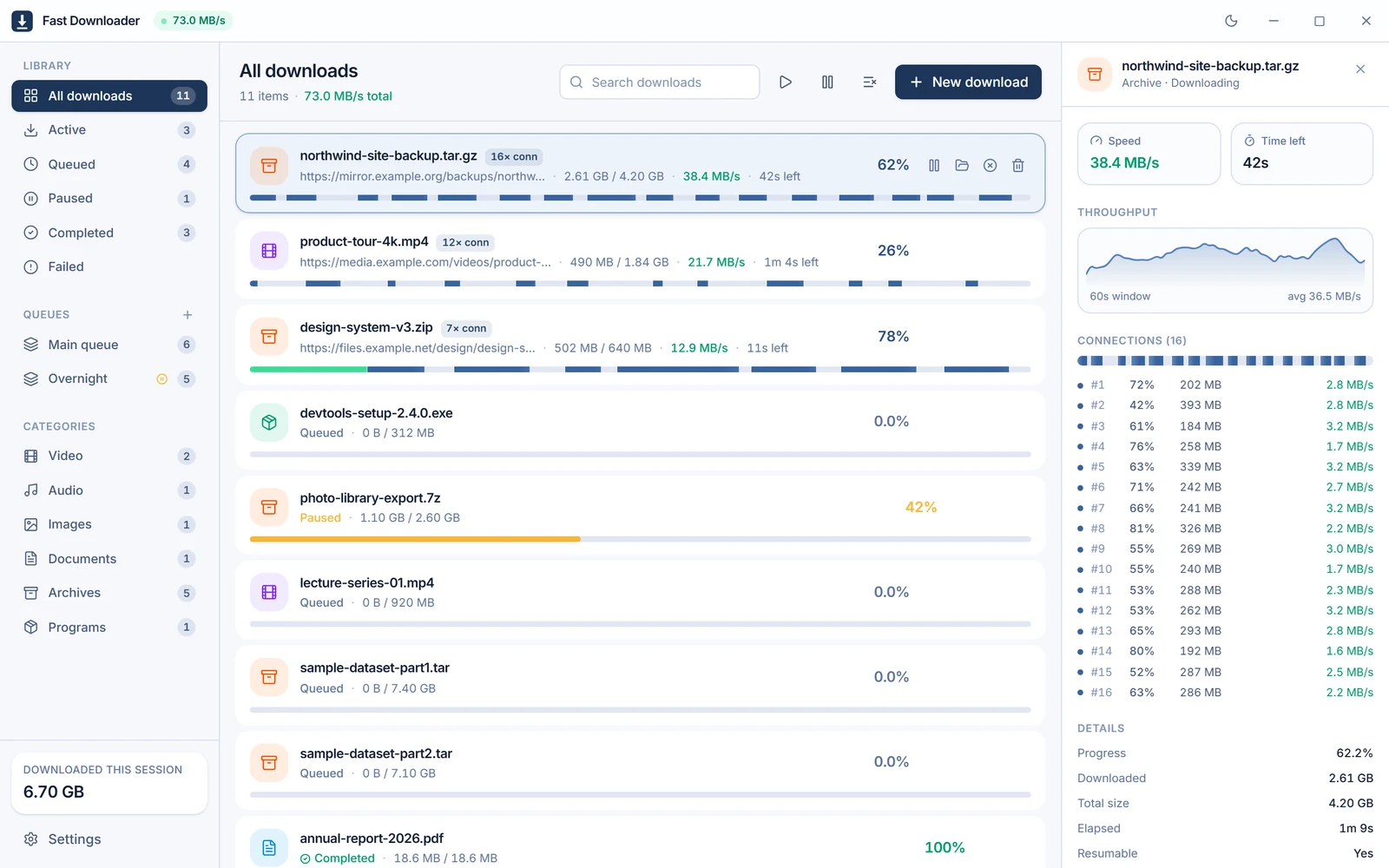Image resolution: width=1389 pixels, height=868 pixels.
Task: Filter by Documents category
Action: pos(109,559)
